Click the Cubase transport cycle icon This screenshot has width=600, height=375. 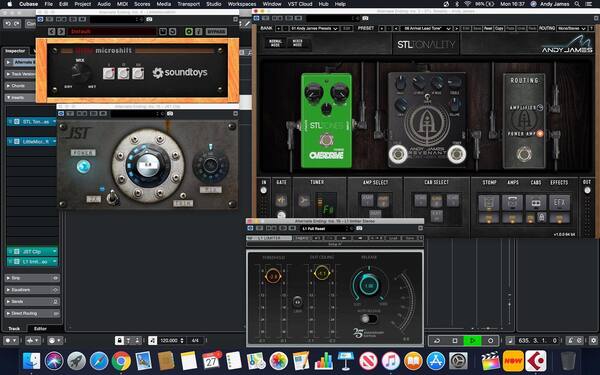(437, 341)
